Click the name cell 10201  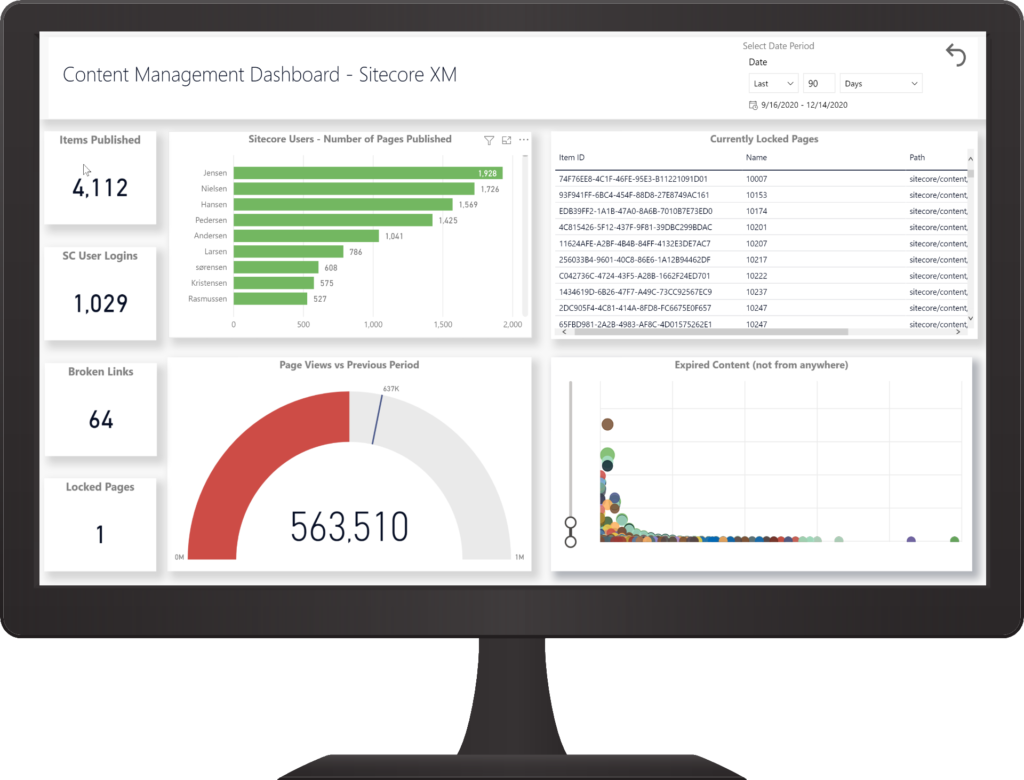click(756, 227)
